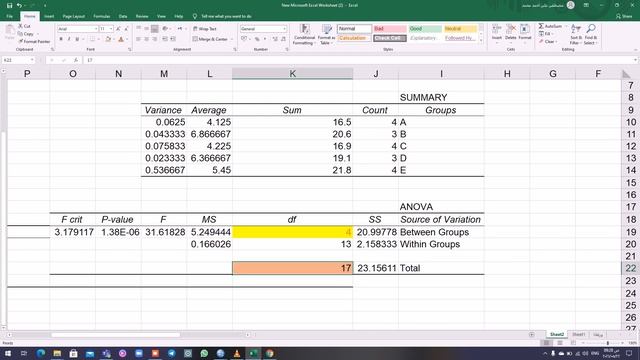Image resolution: width=640 pixels, height=360 pixels.
Task: Open Sort & Filter
Action: click(576, 34)
